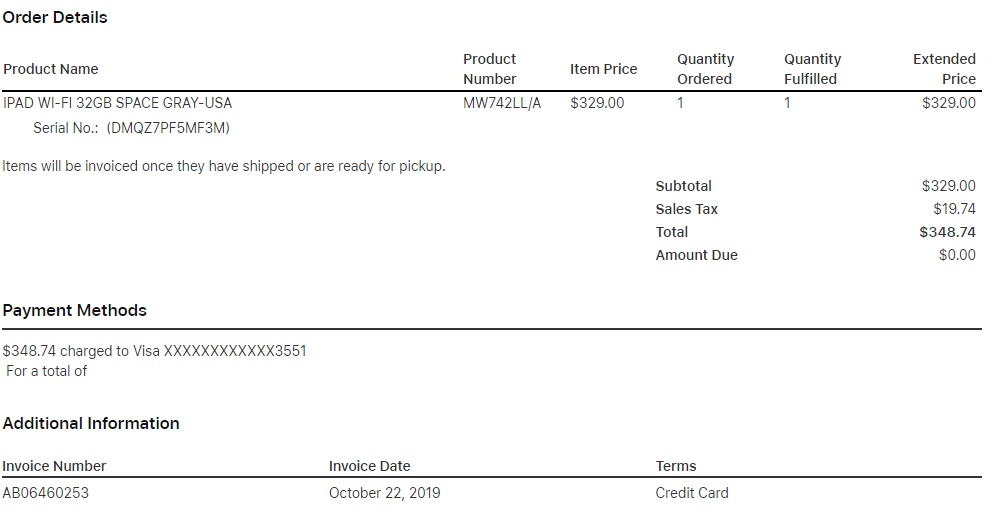Screen dimensions: 994x519
Task: Click the Quantity Fulfilled column header
Action: 812,69
